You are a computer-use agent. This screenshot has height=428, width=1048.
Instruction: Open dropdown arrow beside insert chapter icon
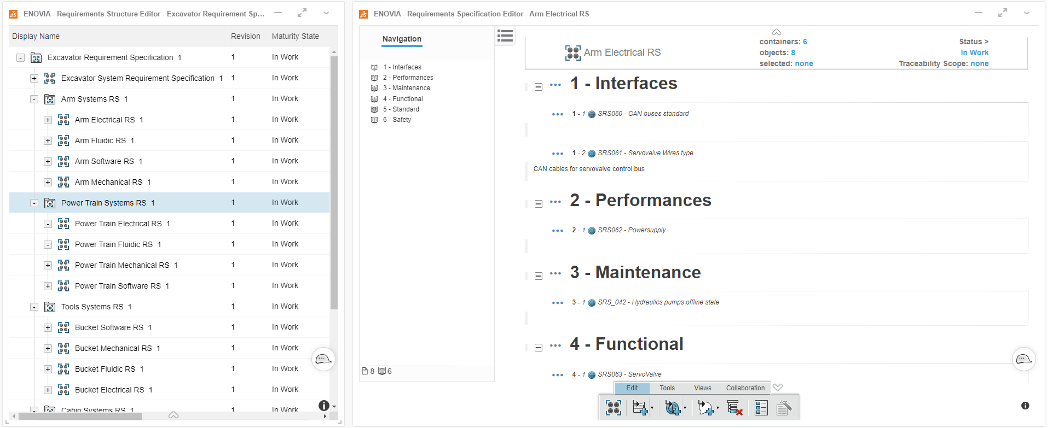[x=652, y=409]
